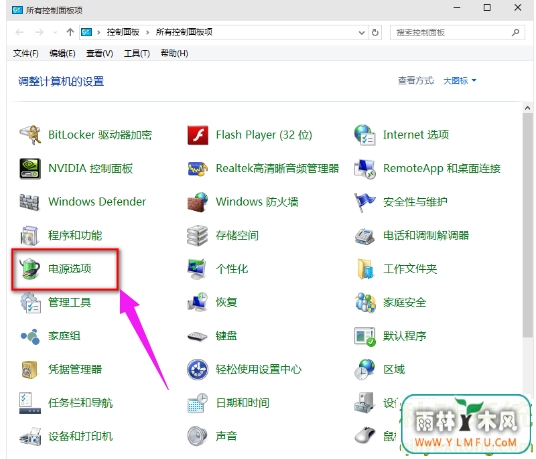Open 查看(V) menu
536x459 pixels.
pyautogui.click(x=99, y=53)
